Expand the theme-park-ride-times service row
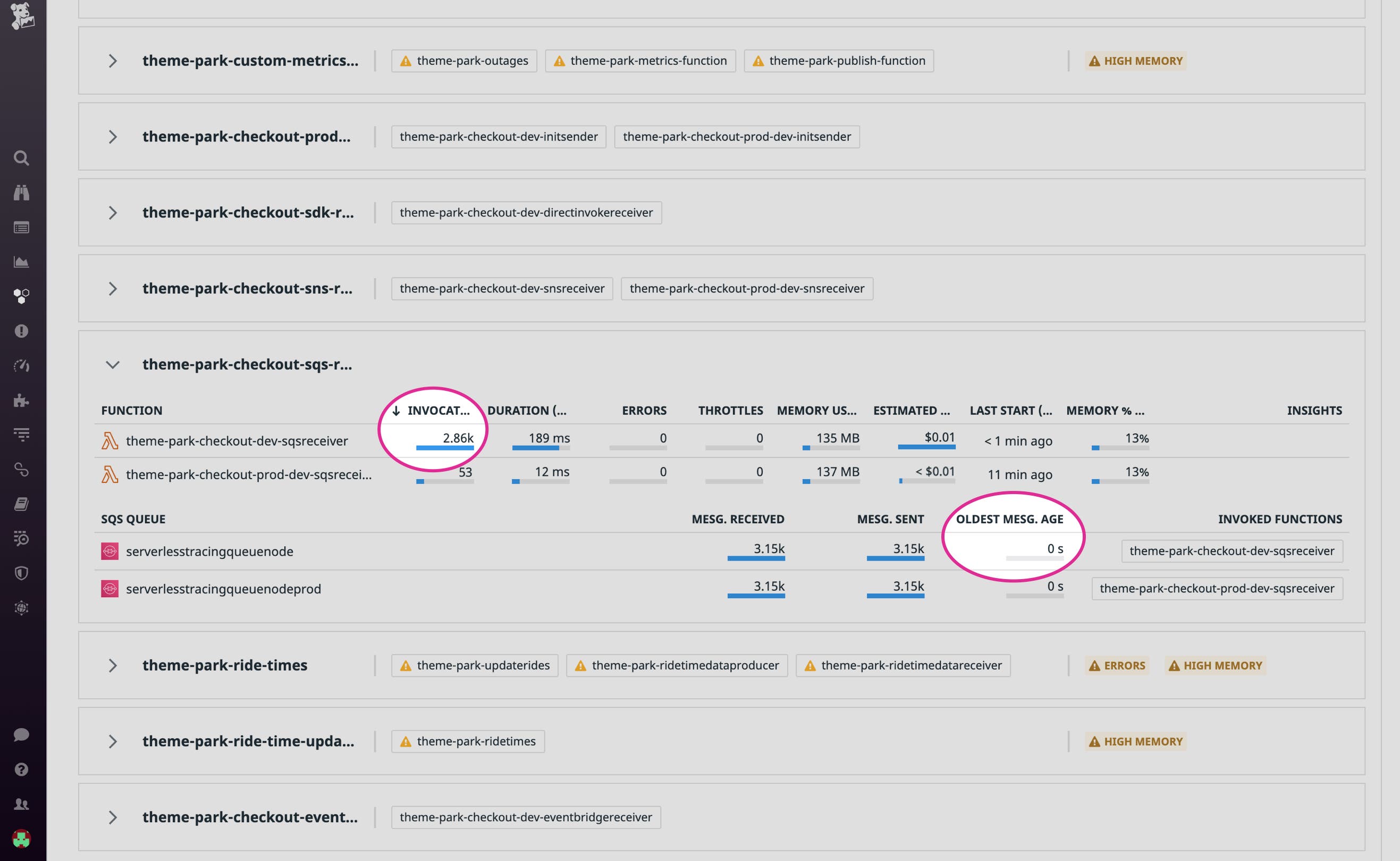This screenshot has height=861, width=1400. point(112,665)
